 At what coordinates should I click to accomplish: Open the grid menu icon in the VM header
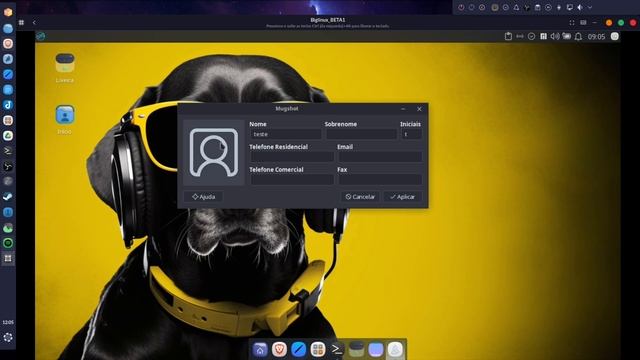pos(21,22)
